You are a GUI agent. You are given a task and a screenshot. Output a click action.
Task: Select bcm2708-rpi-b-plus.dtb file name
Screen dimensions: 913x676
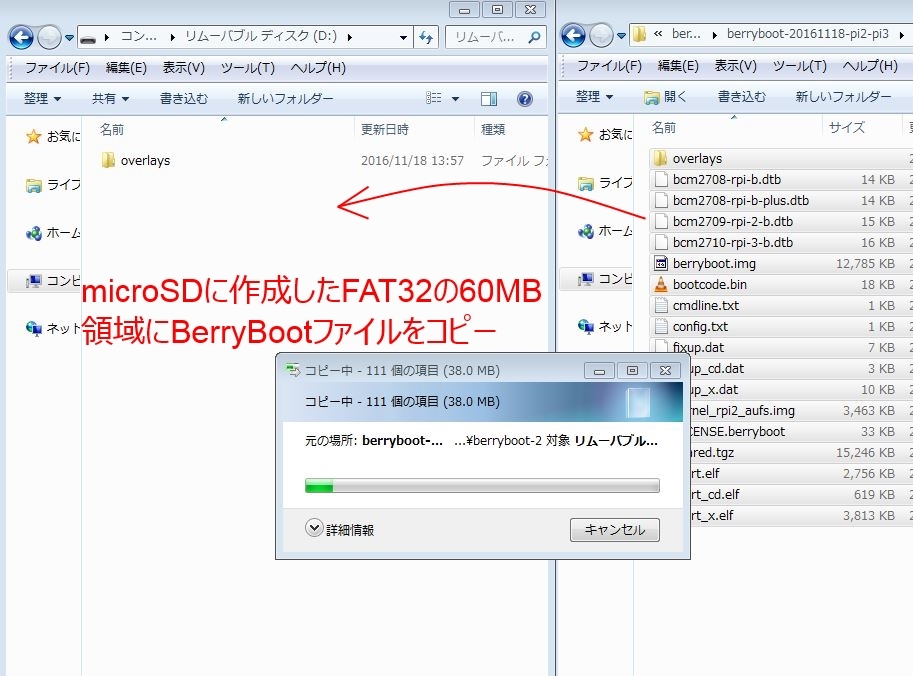tap(741, 200)
